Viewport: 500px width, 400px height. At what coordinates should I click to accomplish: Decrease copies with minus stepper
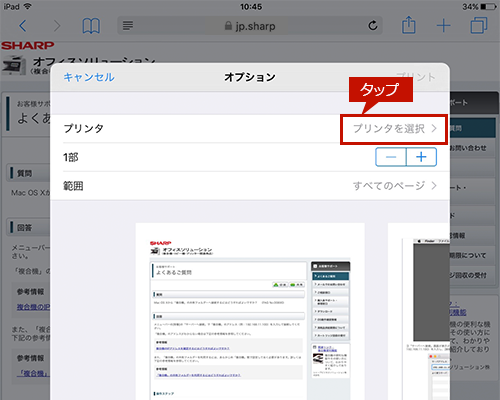(391, 157)
